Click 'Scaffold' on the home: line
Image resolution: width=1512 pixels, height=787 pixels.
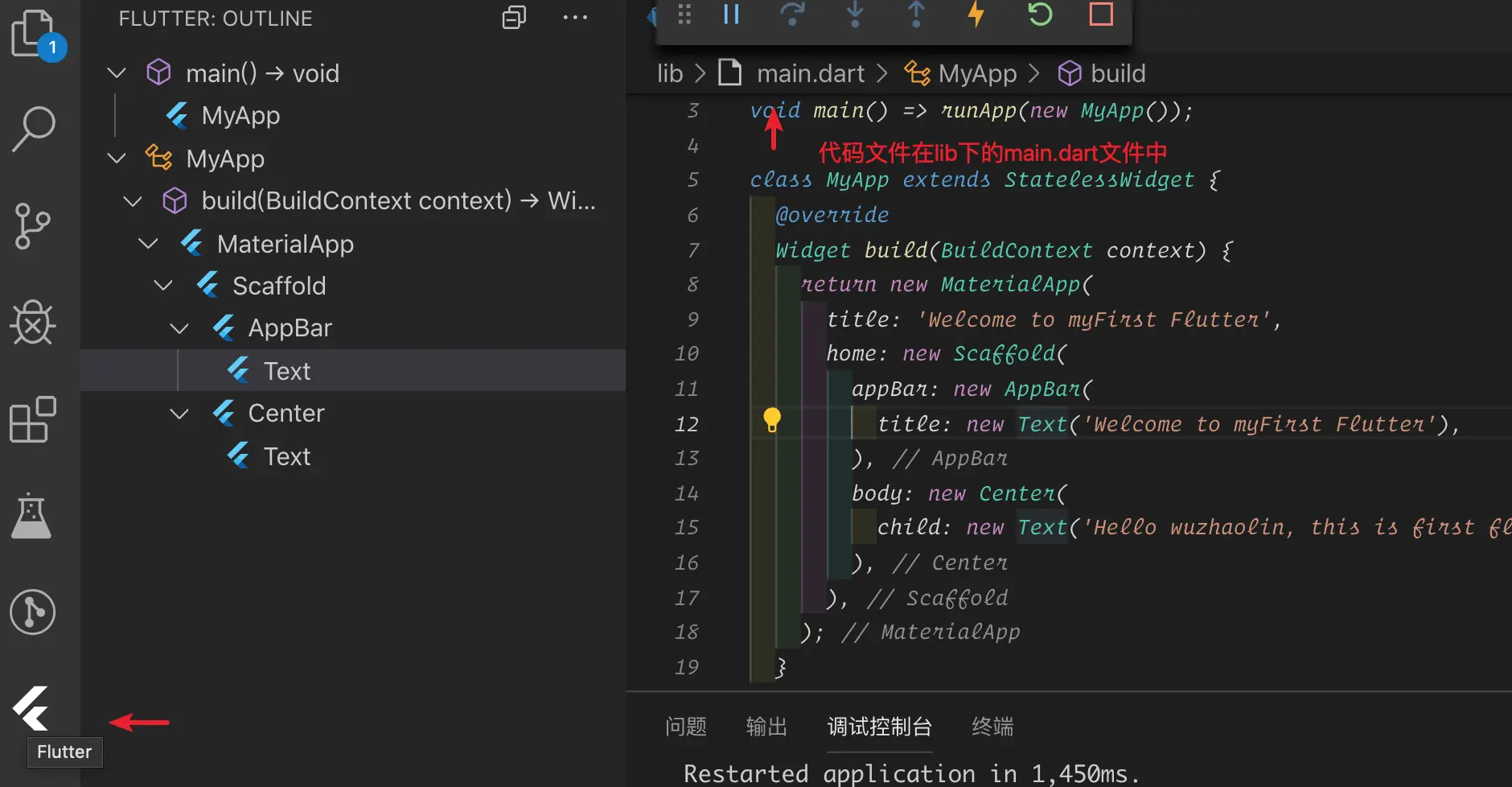pos(1005,353)
